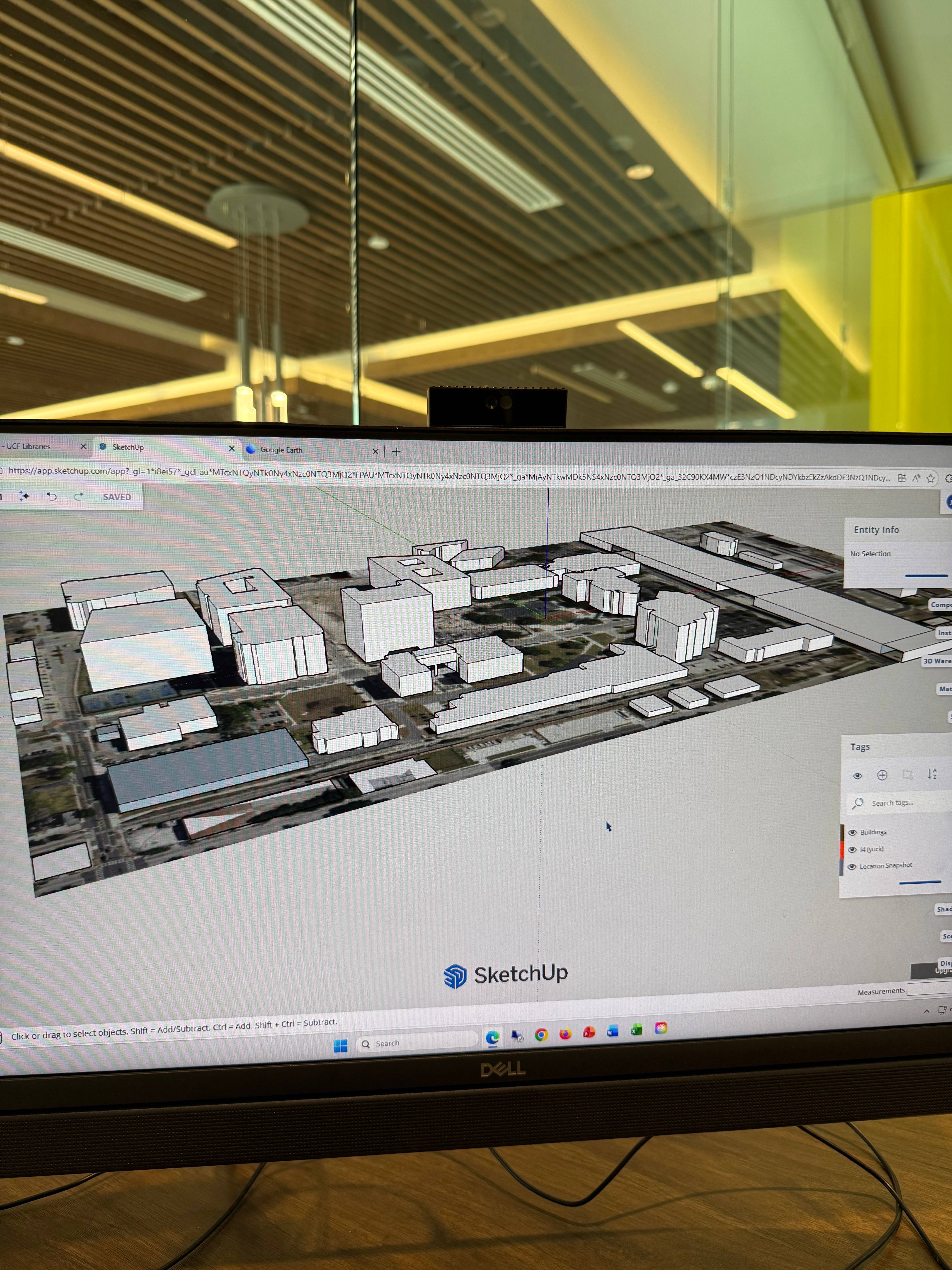Close the SketchUp browser tab
This screenshot has width=952, height=1270.
pos(232,448)
